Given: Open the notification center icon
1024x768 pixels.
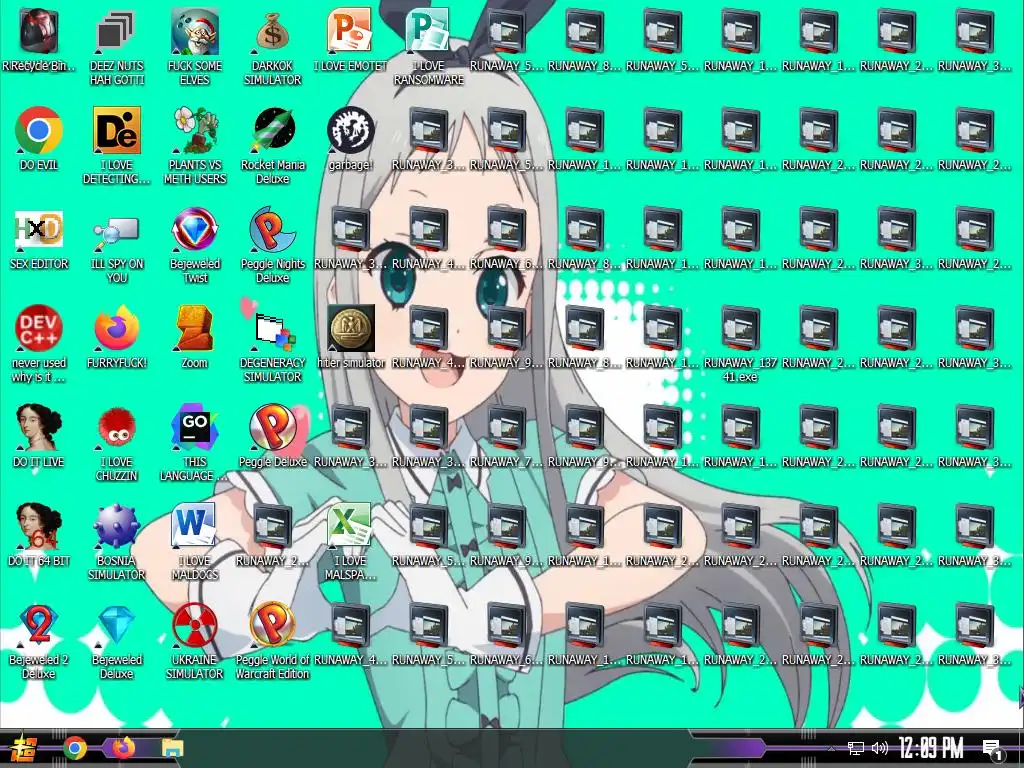Looking at the screenshot, I should click(x=993, y=750).
